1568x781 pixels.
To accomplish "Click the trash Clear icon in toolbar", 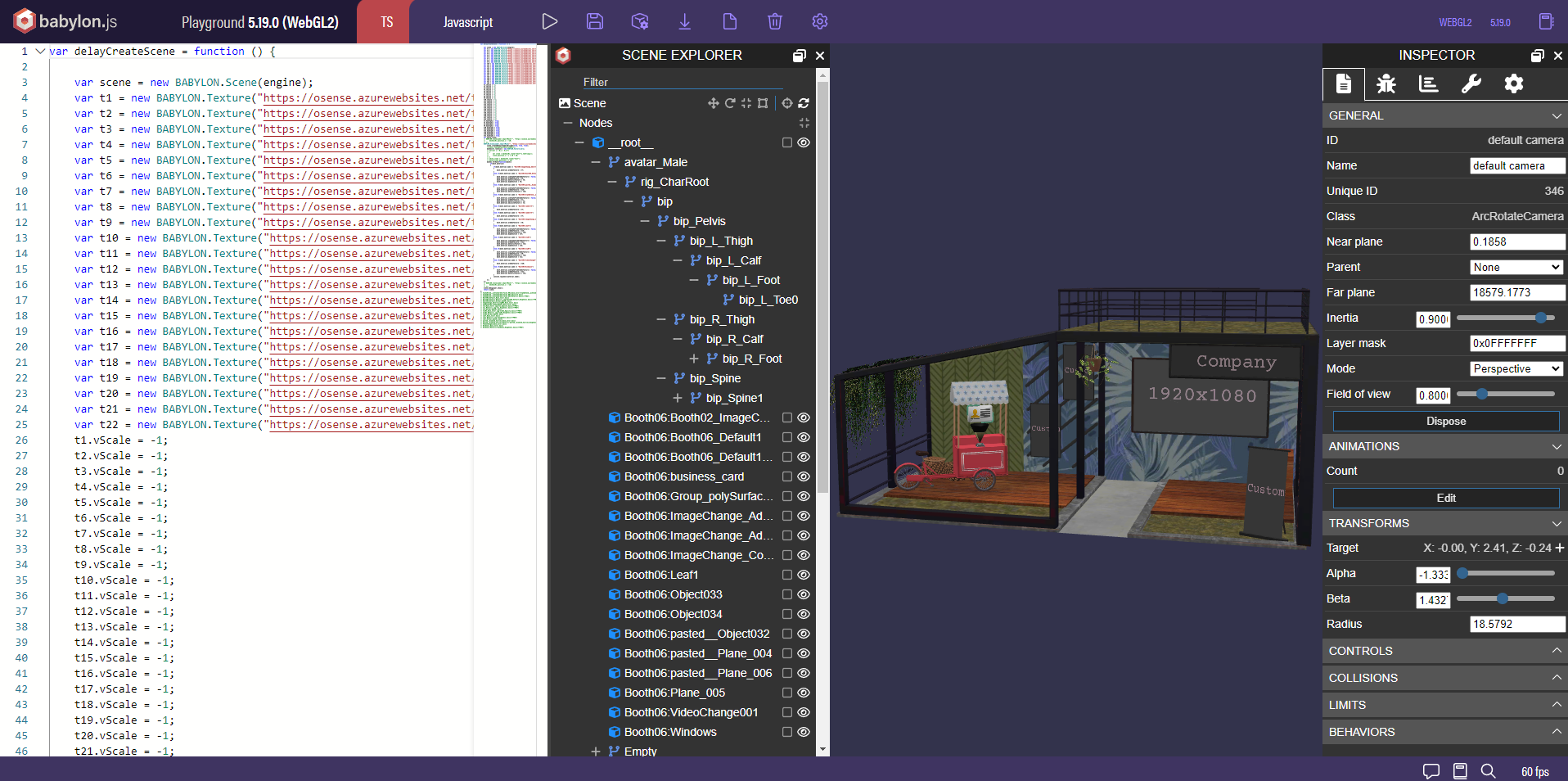I will 775,22.
